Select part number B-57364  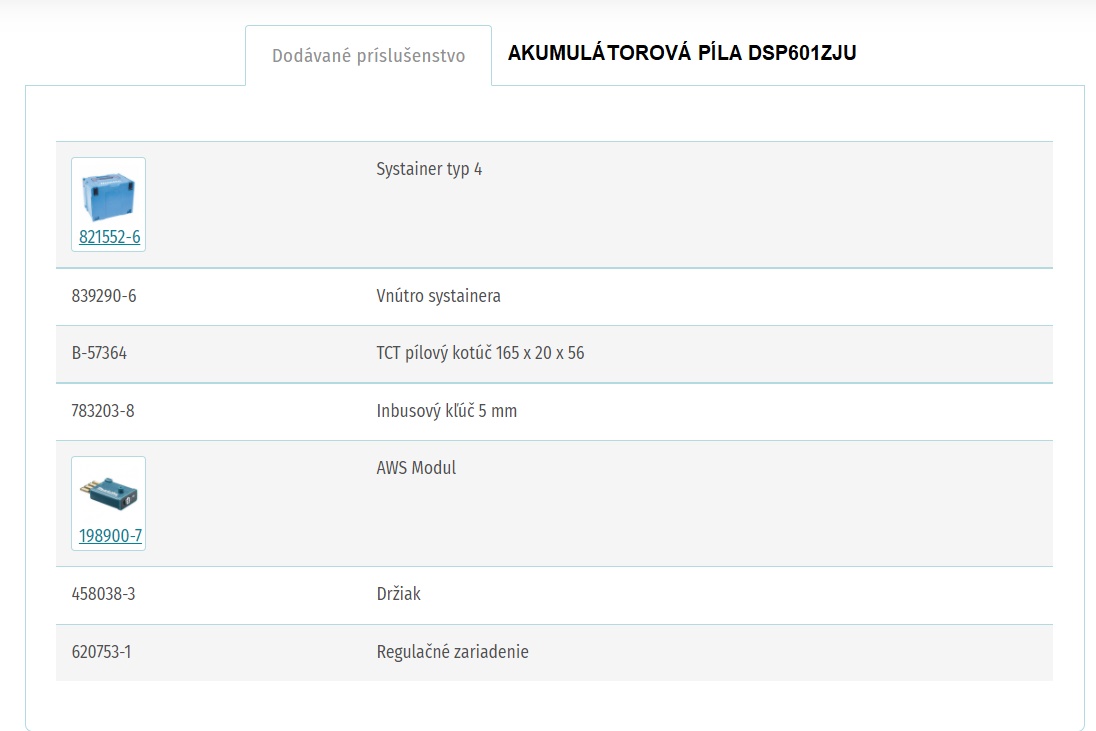pyautogui.click(x=99, y=353)
